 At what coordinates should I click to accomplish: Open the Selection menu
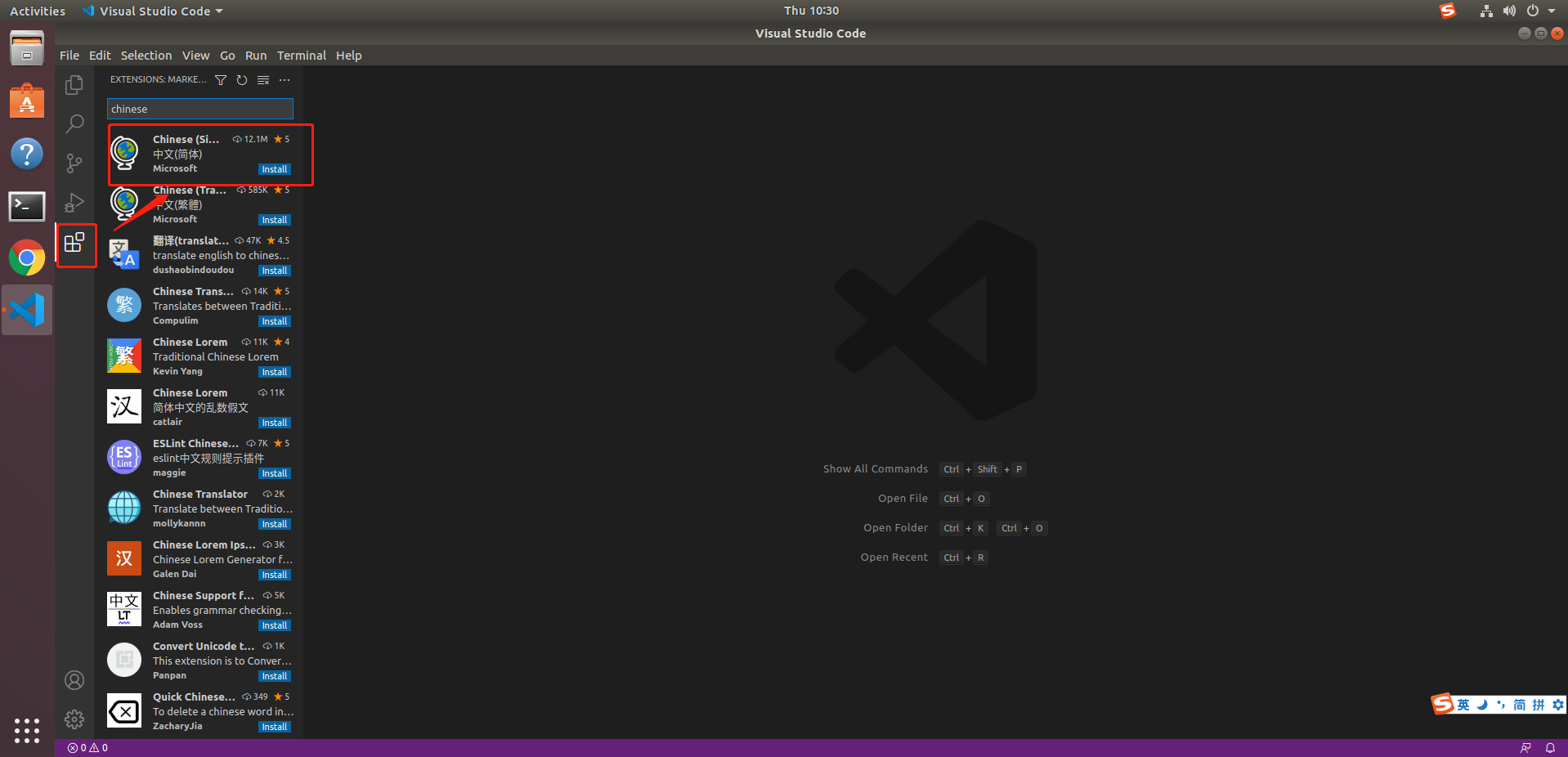point(146,56)
